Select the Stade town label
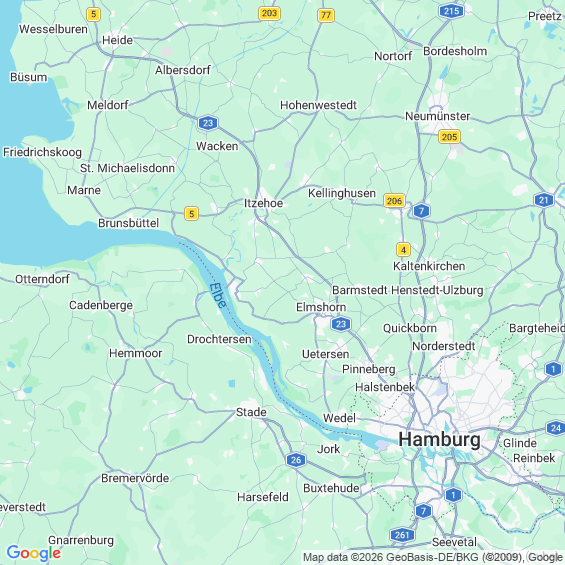This screenshot has height=565, width=565. click(251, 412)
